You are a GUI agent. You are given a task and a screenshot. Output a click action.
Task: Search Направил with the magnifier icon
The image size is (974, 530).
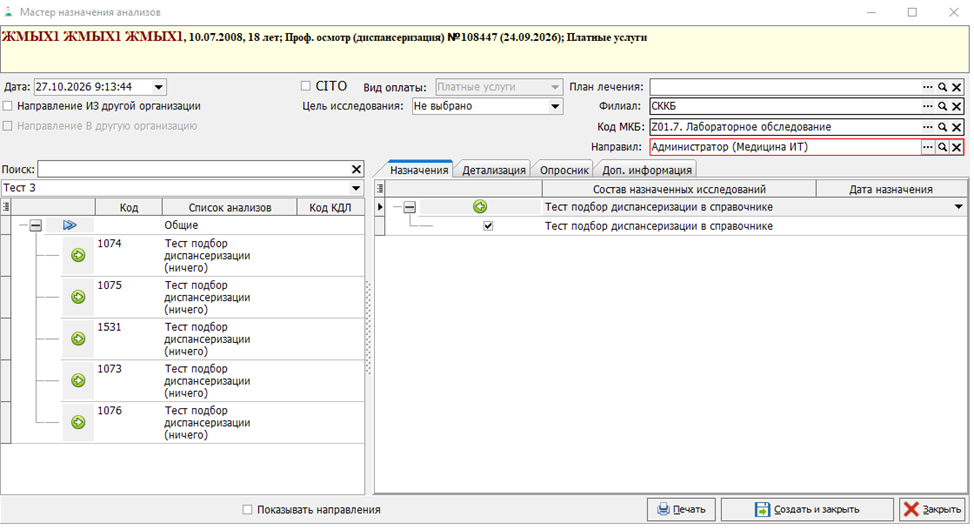942,147
